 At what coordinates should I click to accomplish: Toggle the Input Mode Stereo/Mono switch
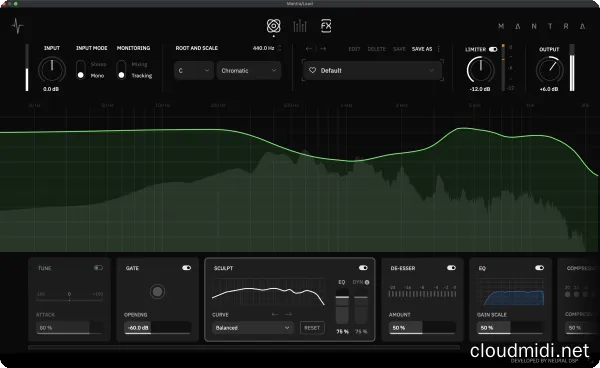[x=80, y=70]
